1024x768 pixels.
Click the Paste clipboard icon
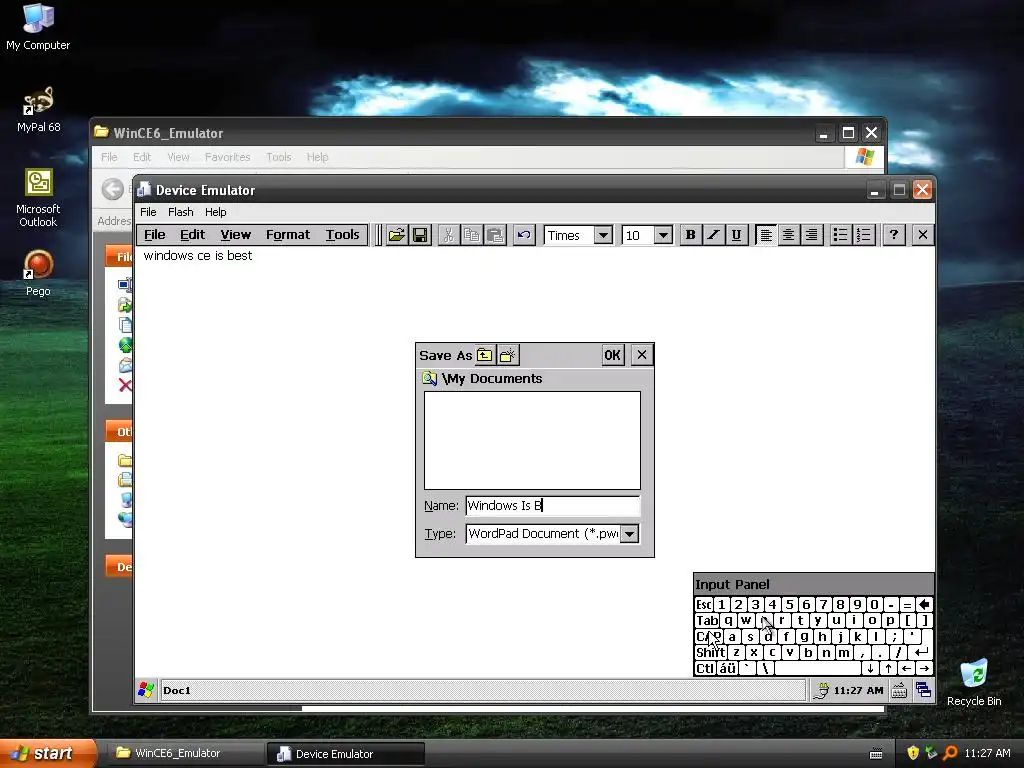495,235
